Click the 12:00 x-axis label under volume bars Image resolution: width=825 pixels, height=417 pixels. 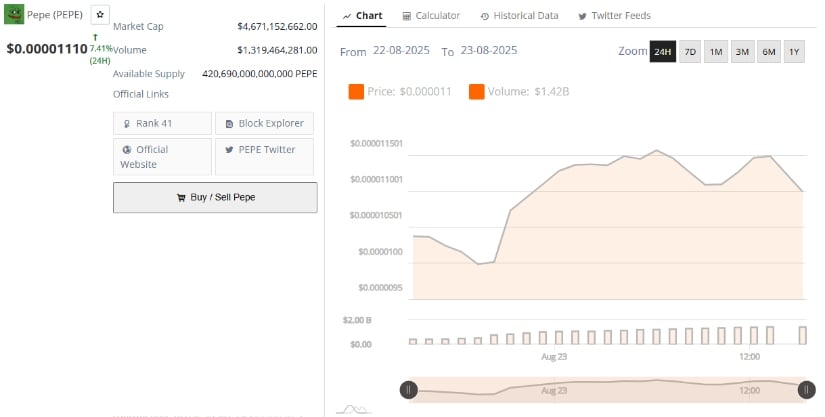(x=749, y=357)
